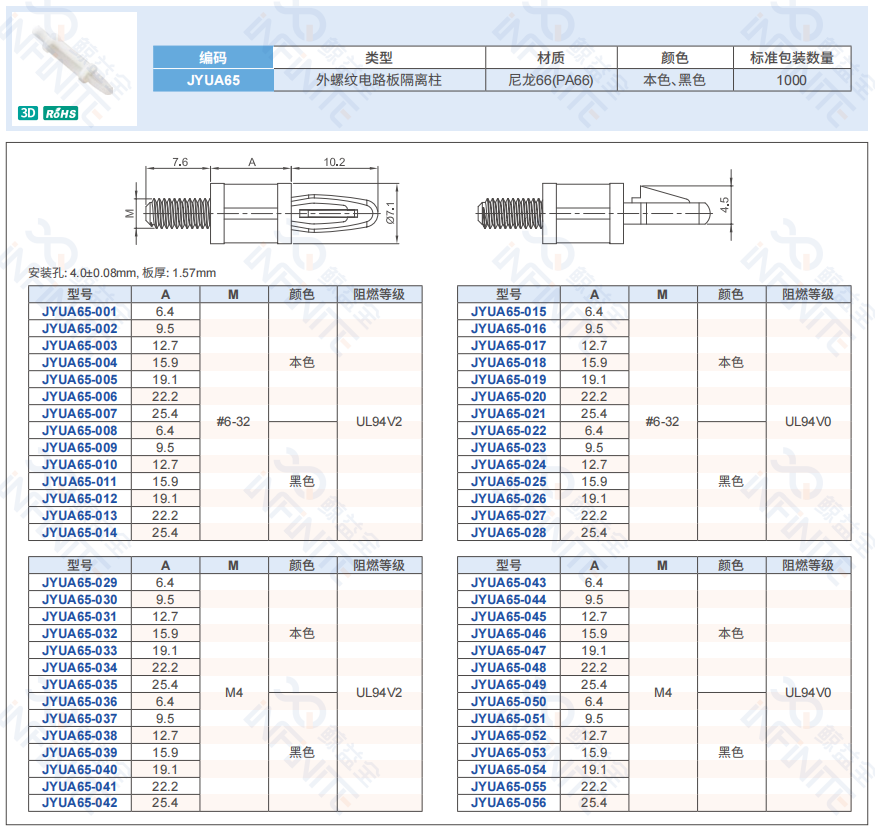Open model JYUA65-014 link
The width and height of the screenshot is (875, 829).
point(80,533)
